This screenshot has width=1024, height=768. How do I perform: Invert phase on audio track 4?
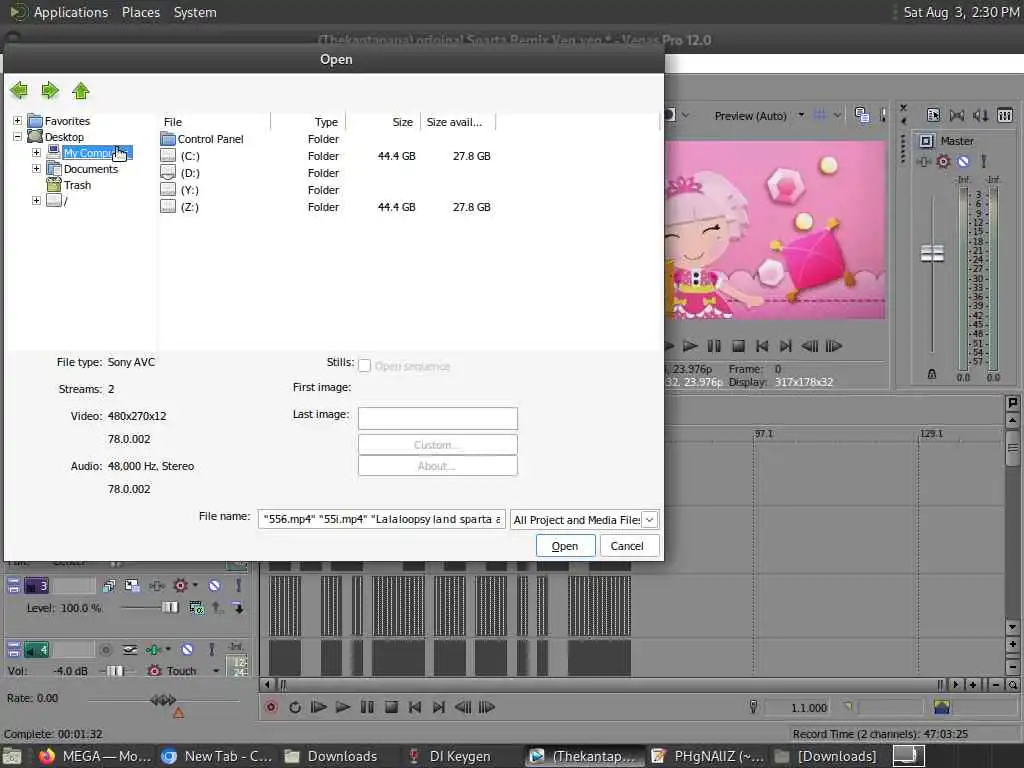130,650
